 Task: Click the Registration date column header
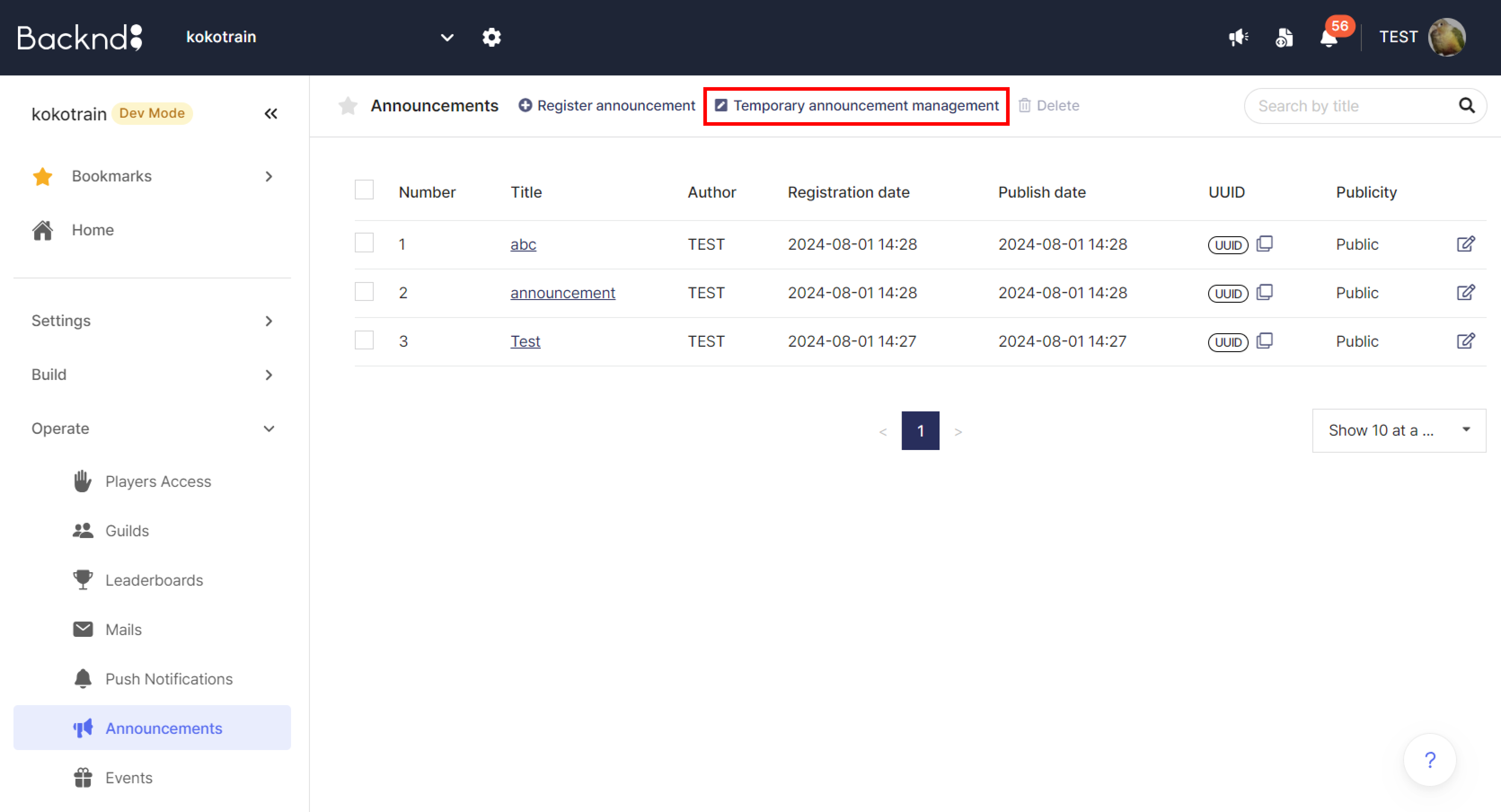pos(848,192)
